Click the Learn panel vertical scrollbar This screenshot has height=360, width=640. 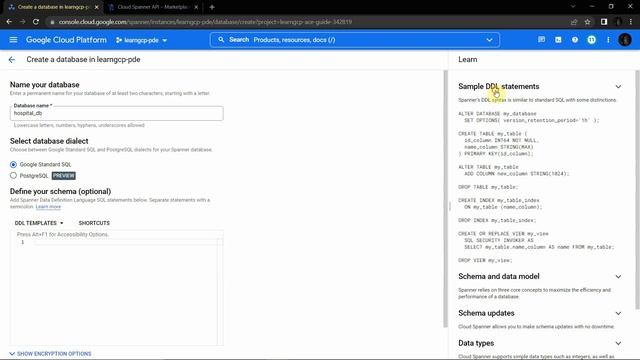(x=637, y=190)
